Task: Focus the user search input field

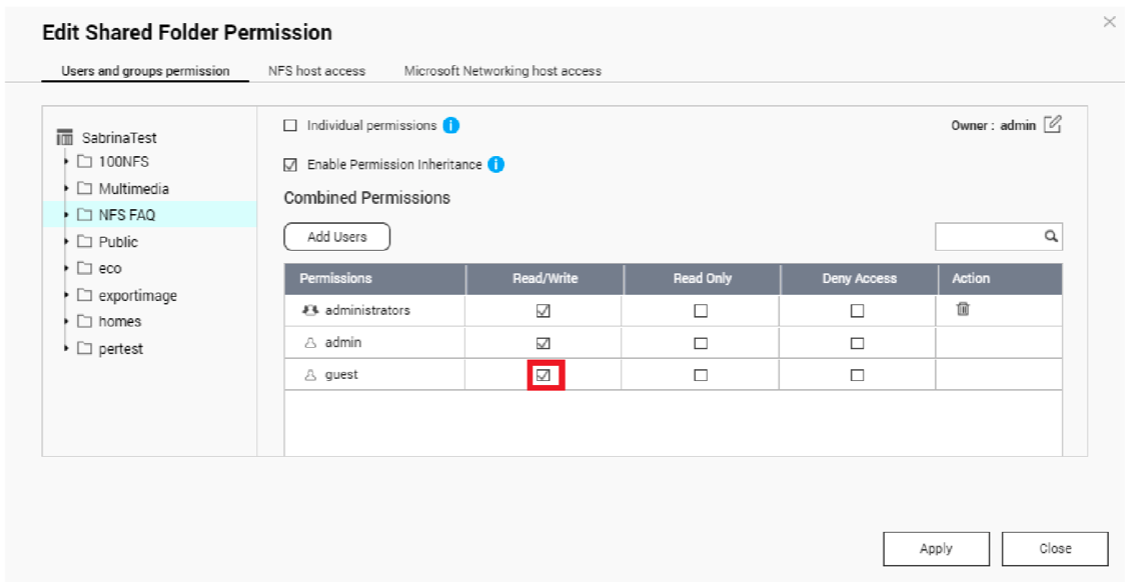Action: [x=990, y=236]
